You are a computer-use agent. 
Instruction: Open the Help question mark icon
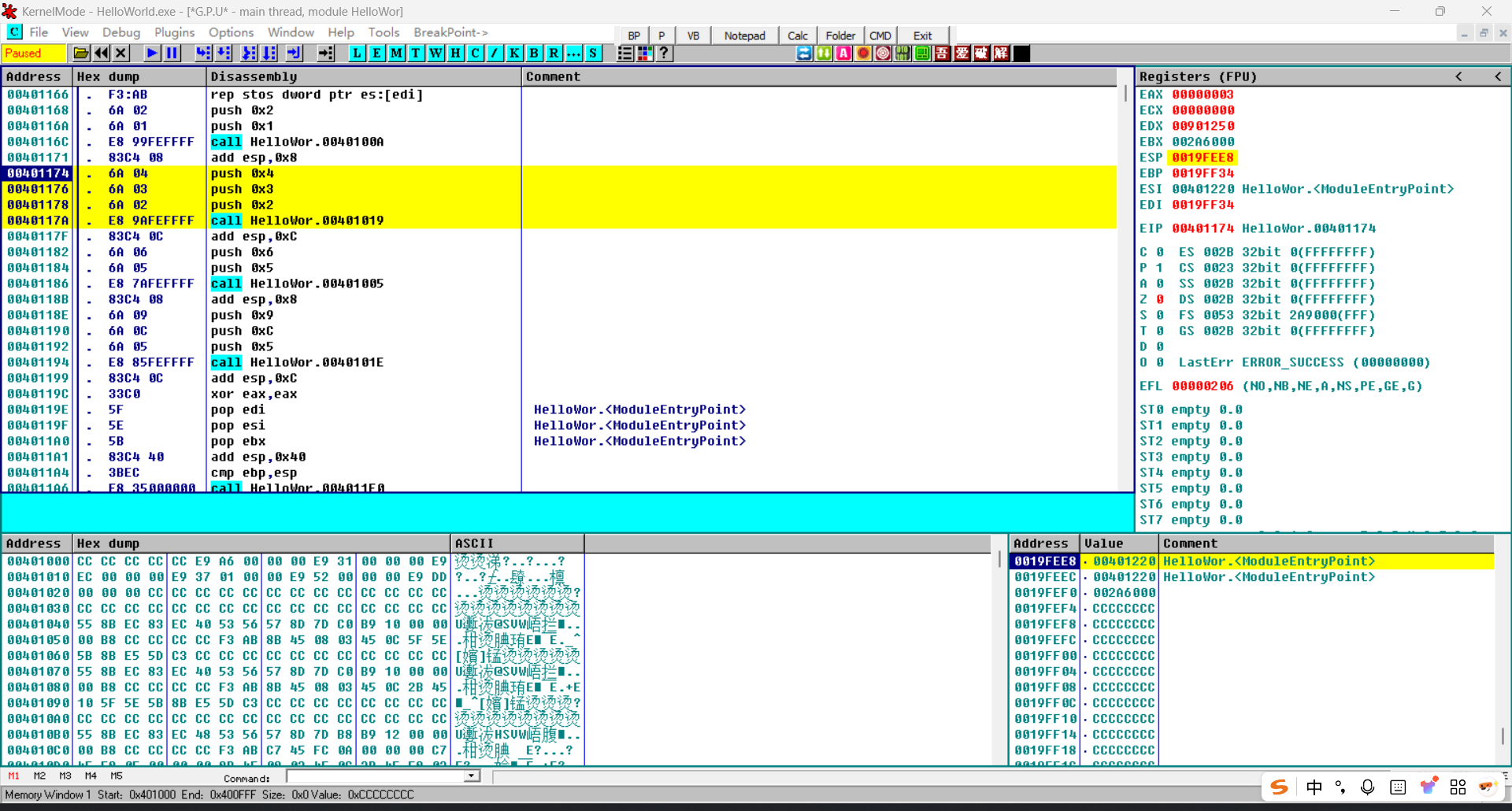coord(664,54)
